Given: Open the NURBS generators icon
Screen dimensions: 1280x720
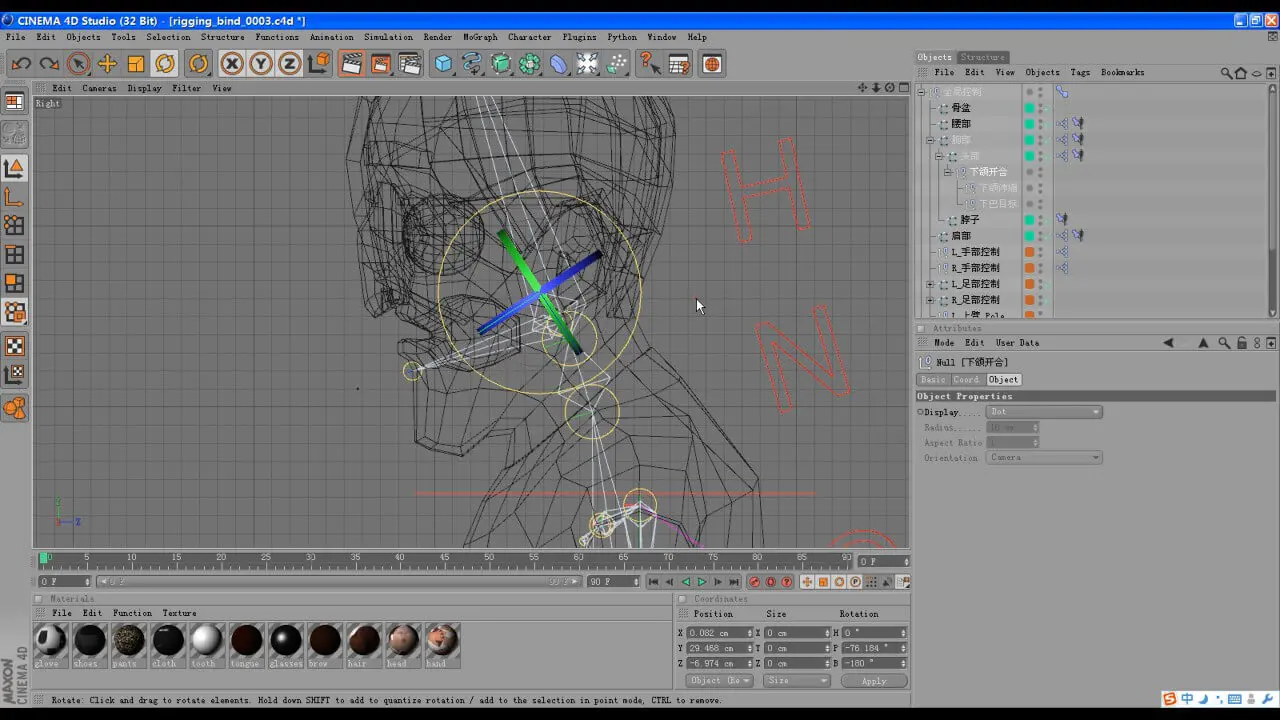Looking at the screenshot, I should coord(501,64).
